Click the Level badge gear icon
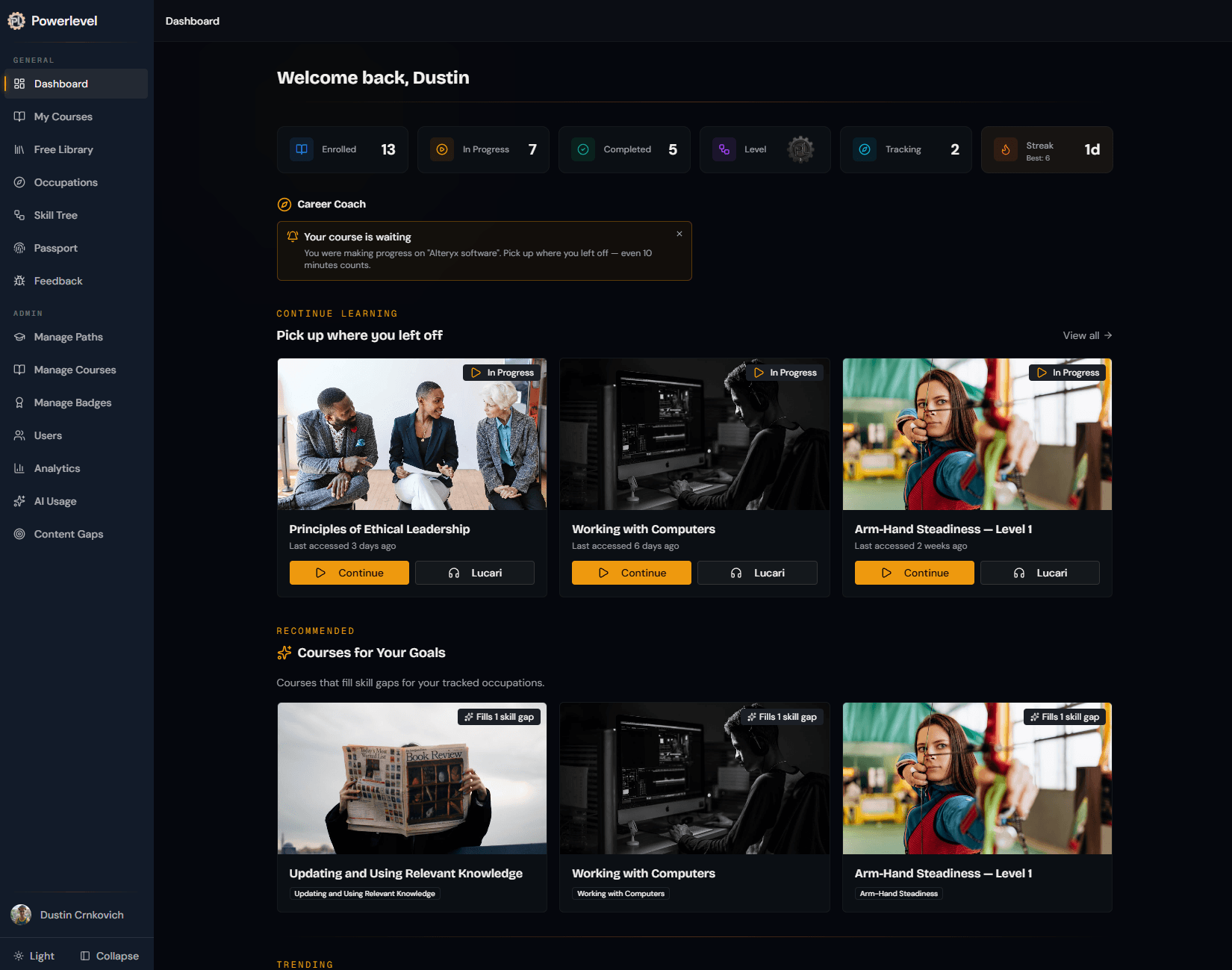Screen dimensions: 1232x970 tap(800, 149)
